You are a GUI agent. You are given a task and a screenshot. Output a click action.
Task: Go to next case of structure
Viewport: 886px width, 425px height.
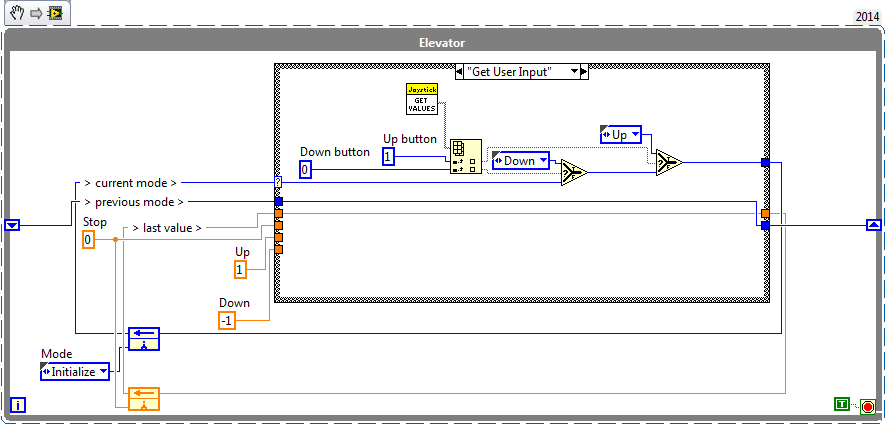tap(584, 72)
